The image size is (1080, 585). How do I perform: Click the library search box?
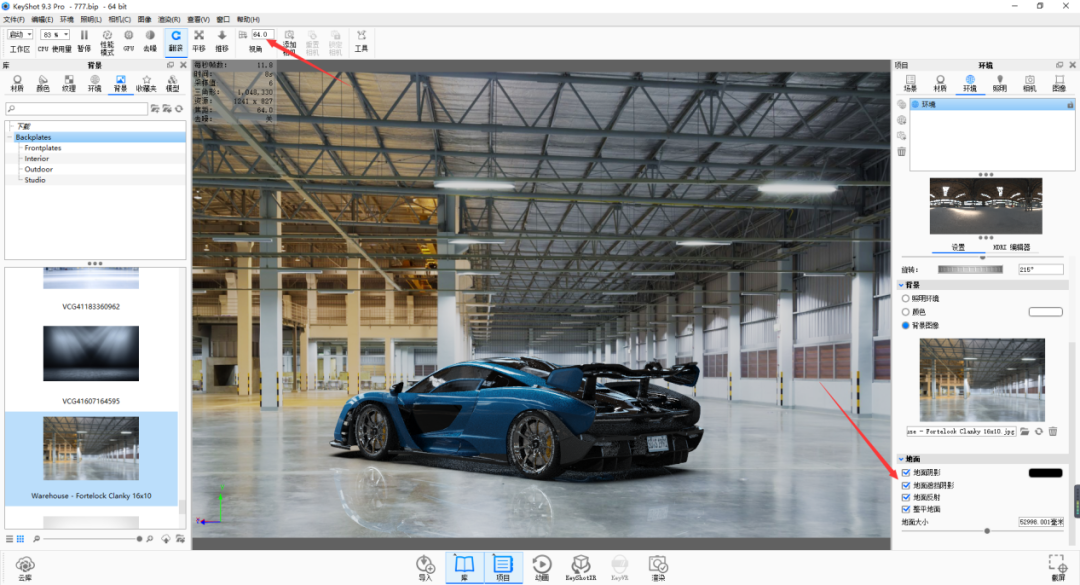76,109
